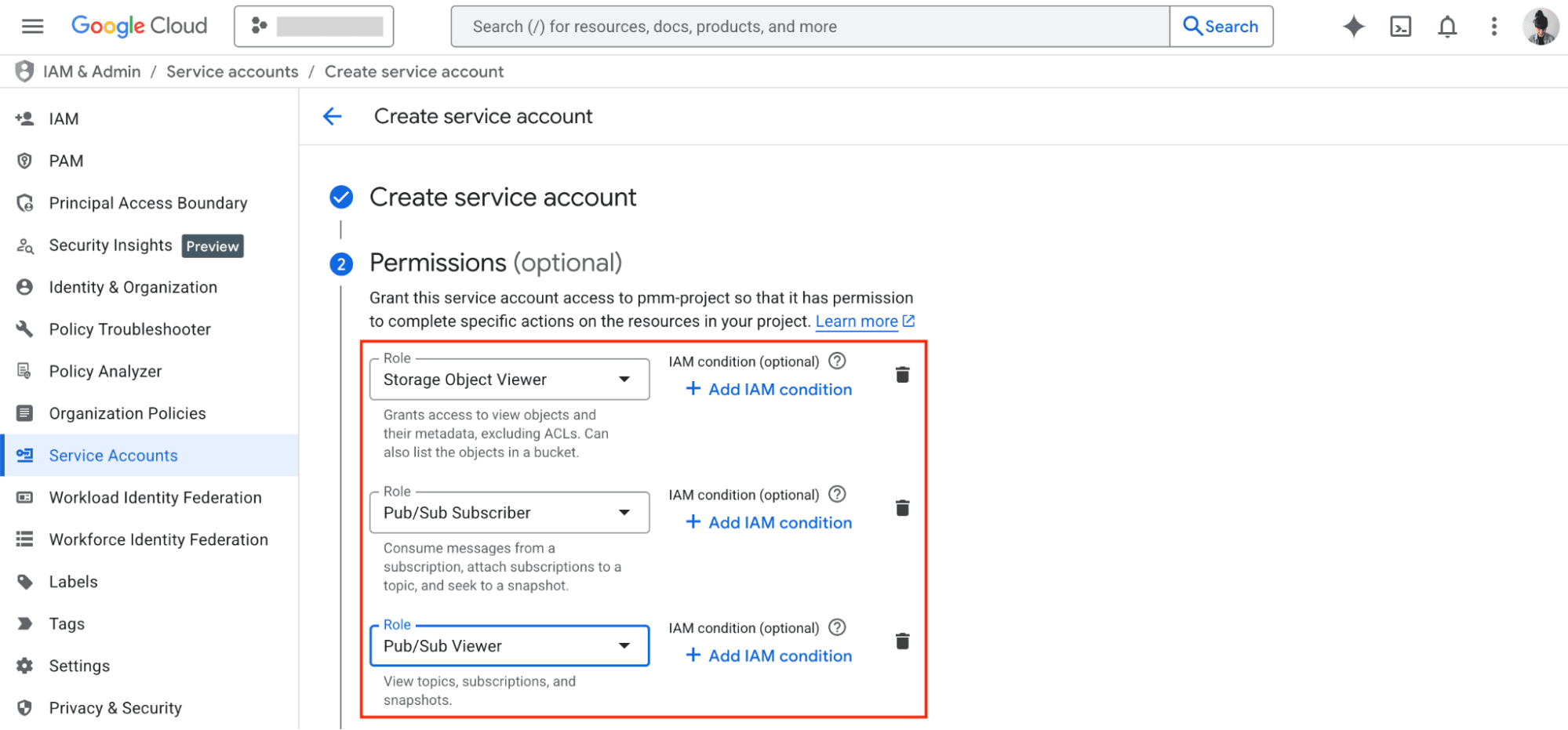Open the hamburger navigation menu
The image size is (1568, 730).
click(x=32, y=27)
